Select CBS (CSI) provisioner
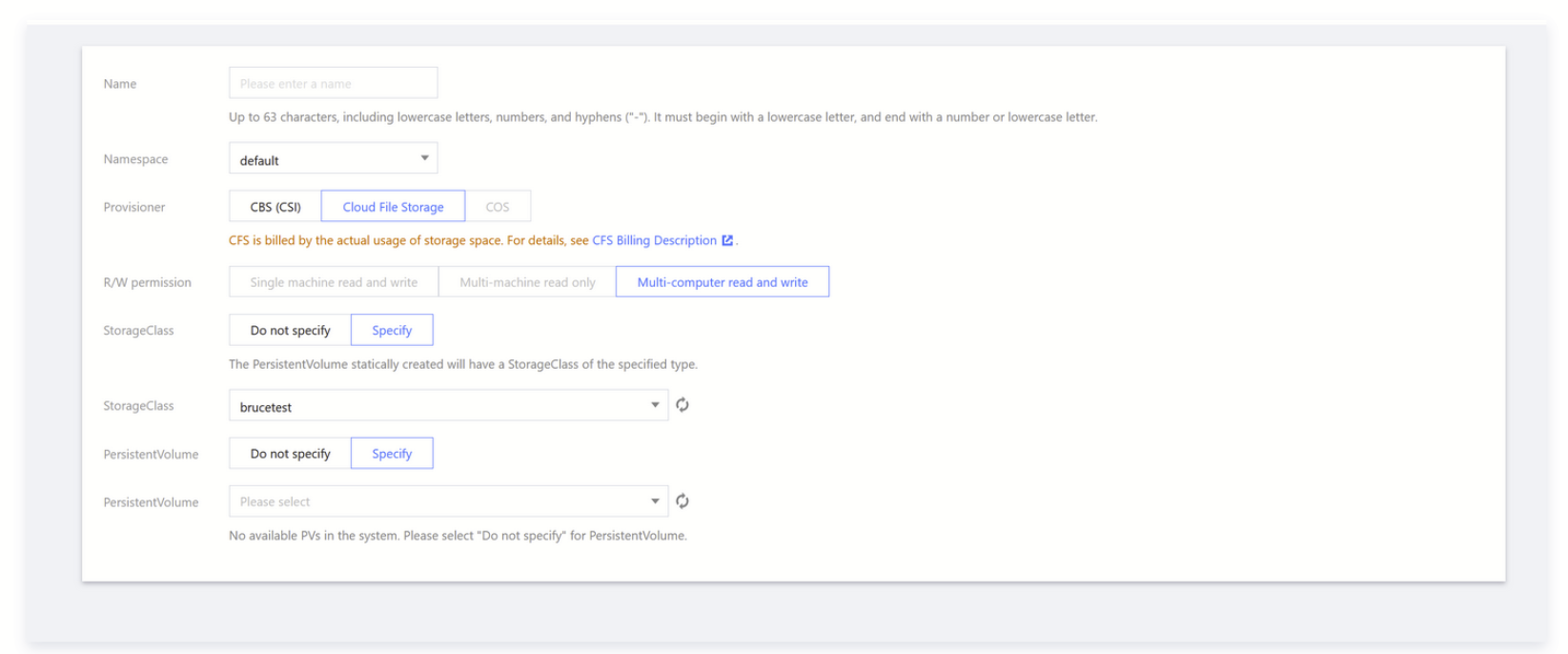This screenshot has height=654, width=1568. point(275,207)
